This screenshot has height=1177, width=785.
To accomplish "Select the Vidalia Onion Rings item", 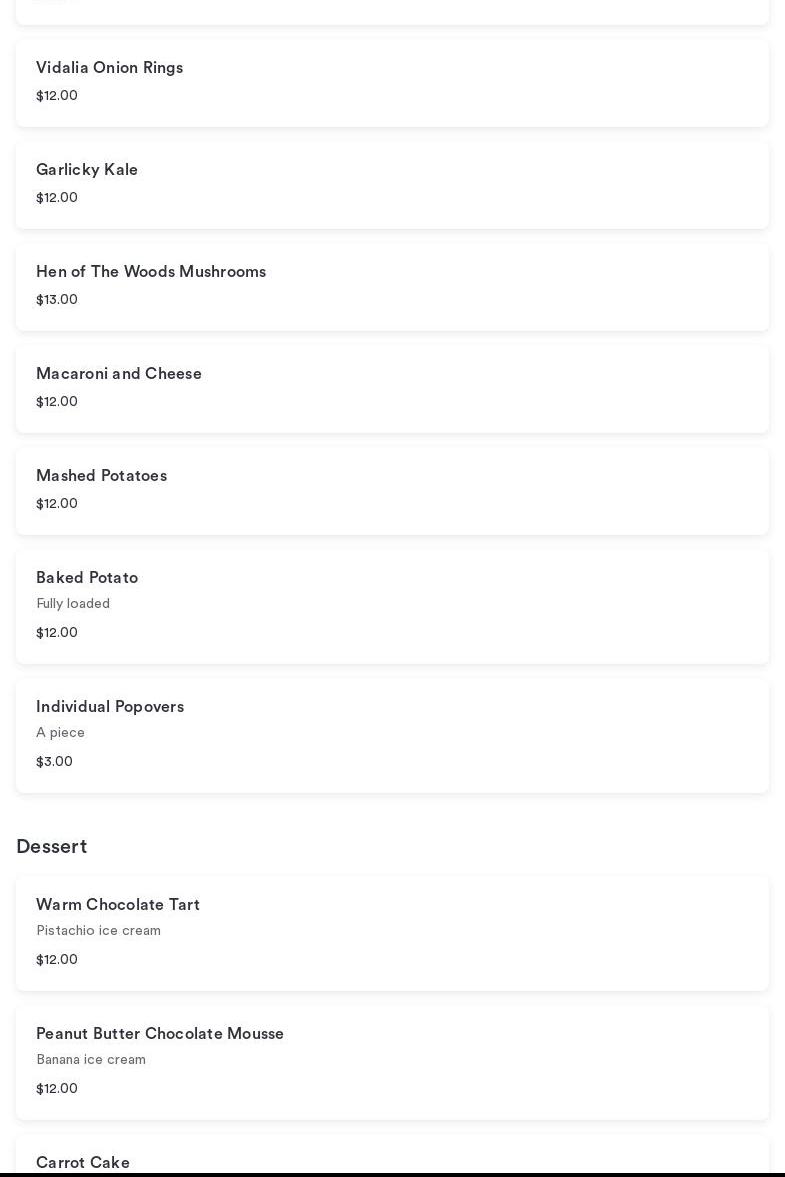I will tap(110, 68).
